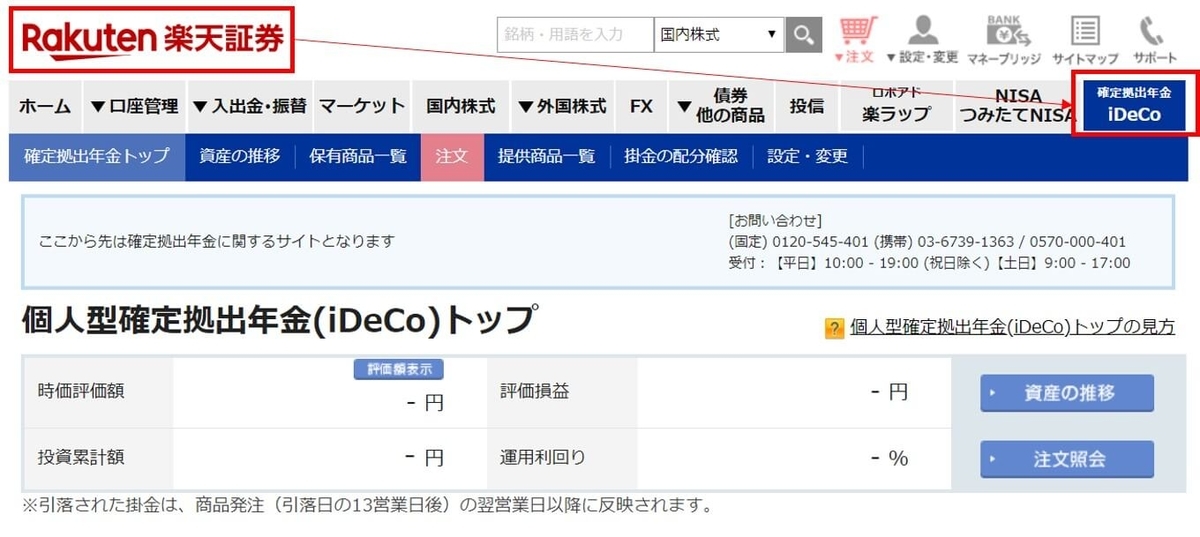Click the 運用利回り label

(x=543, y=458)
